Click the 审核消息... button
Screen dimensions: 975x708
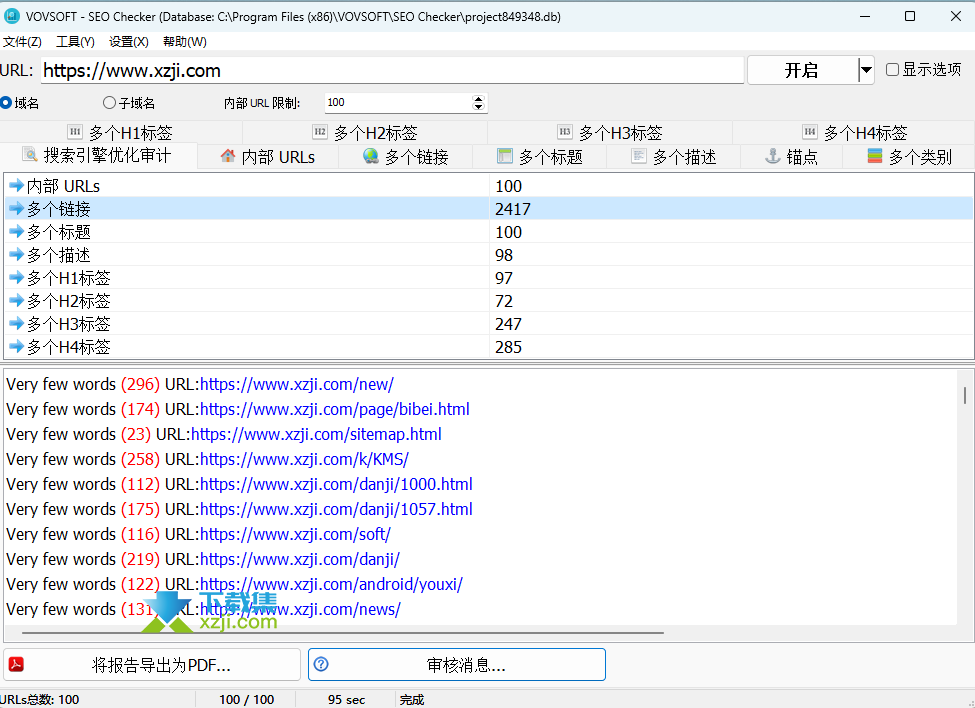coord(457,664)
